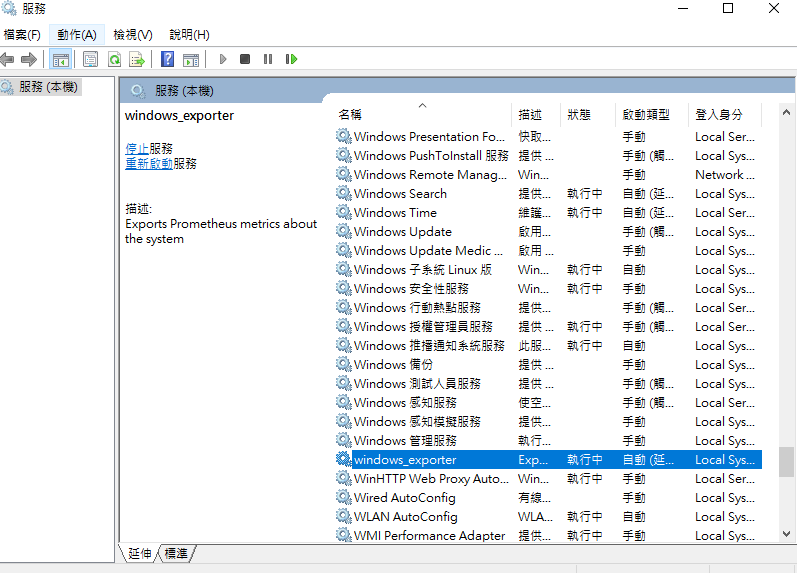Click the Restart Service toolbar icon
Viewport: 797px width, 573px height.
point(291,60)
